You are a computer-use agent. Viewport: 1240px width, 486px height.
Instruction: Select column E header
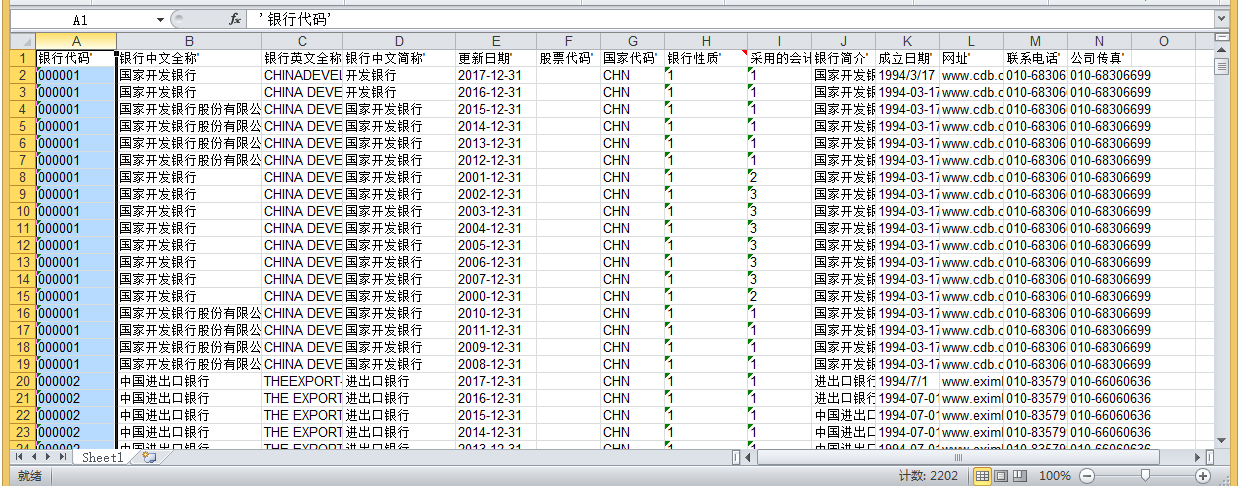click(495, 41)
